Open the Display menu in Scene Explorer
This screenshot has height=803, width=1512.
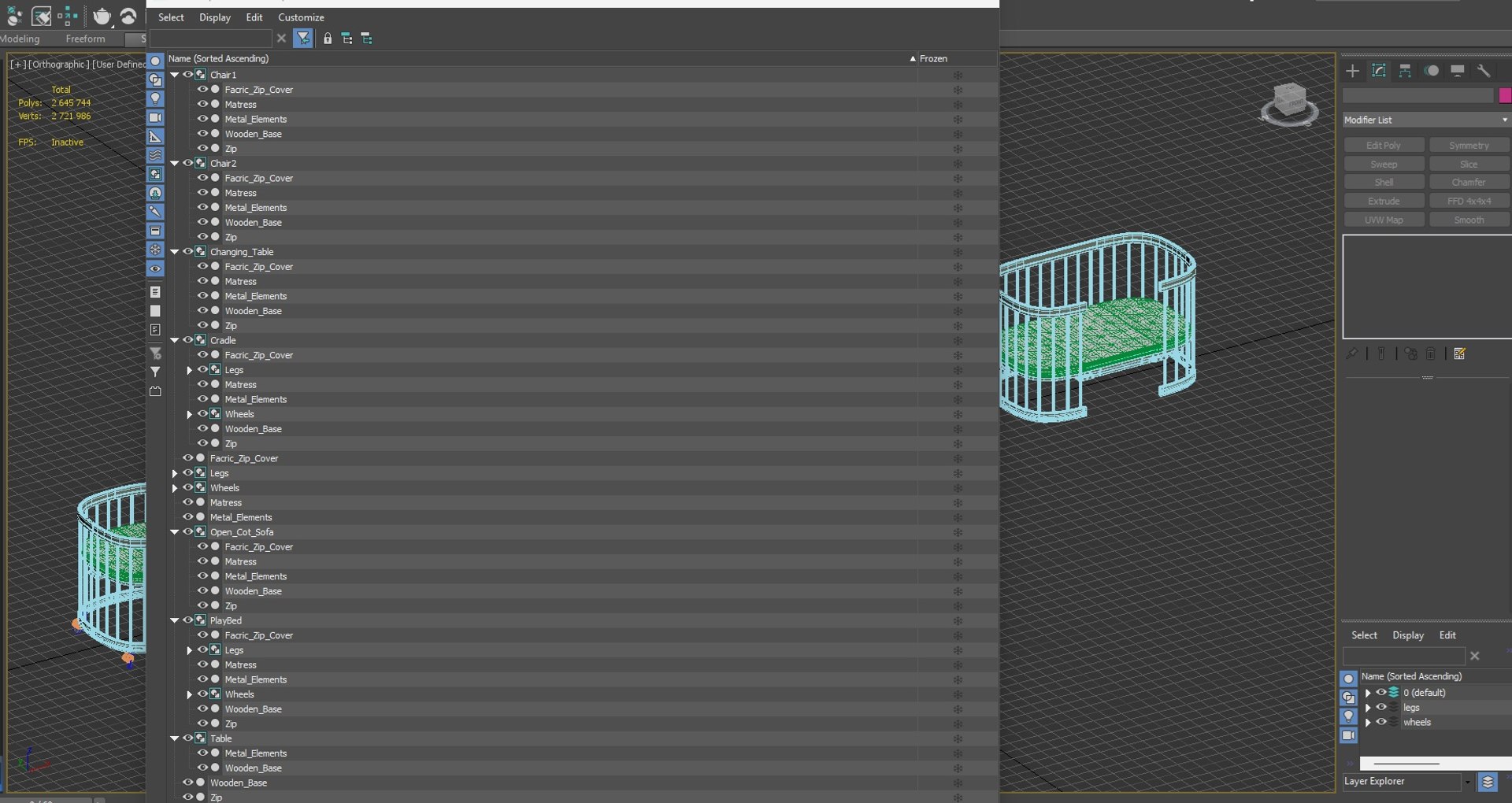point(215,17)
